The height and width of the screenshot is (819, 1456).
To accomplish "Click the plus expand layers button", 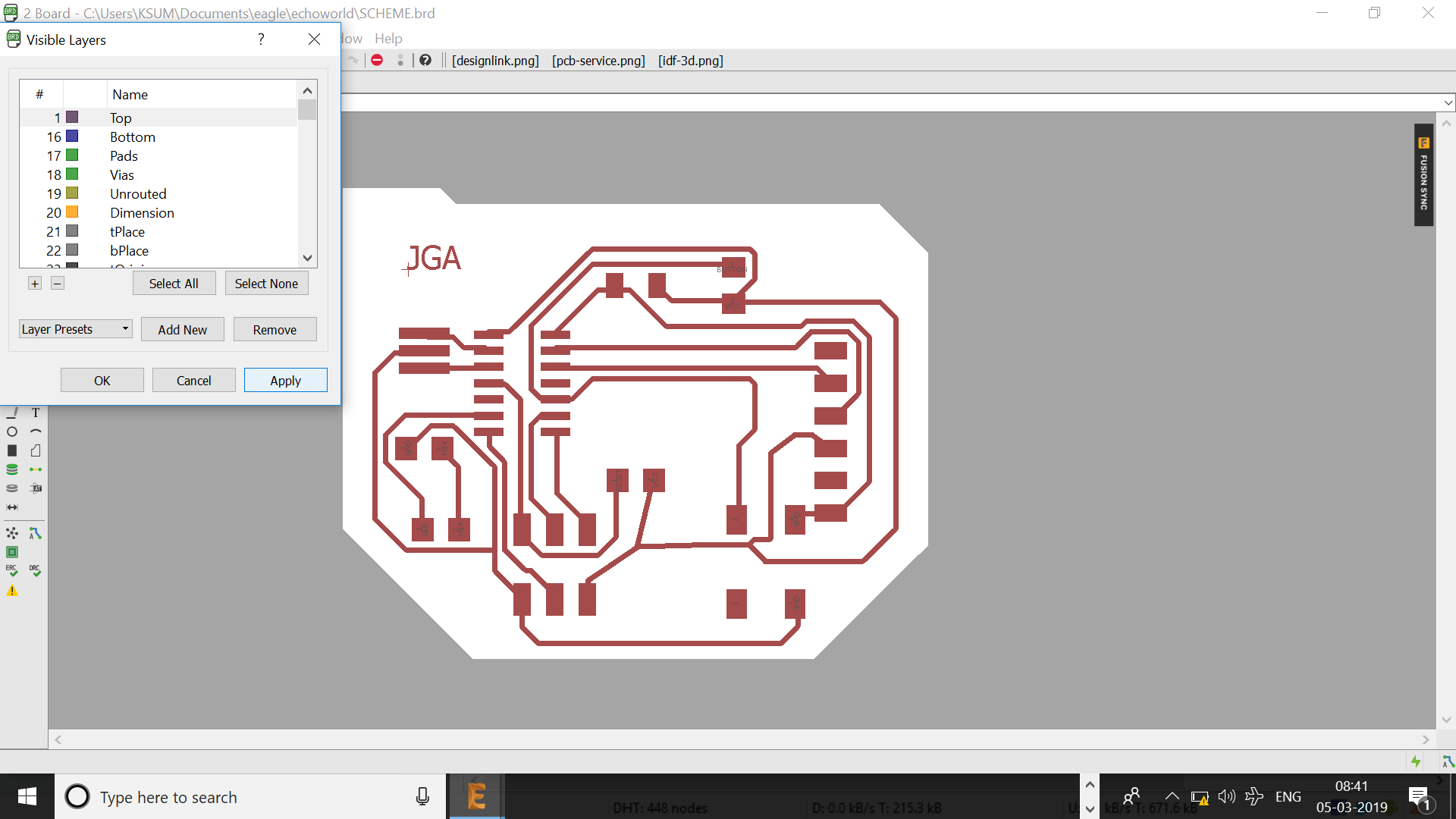I will point(35,283).
